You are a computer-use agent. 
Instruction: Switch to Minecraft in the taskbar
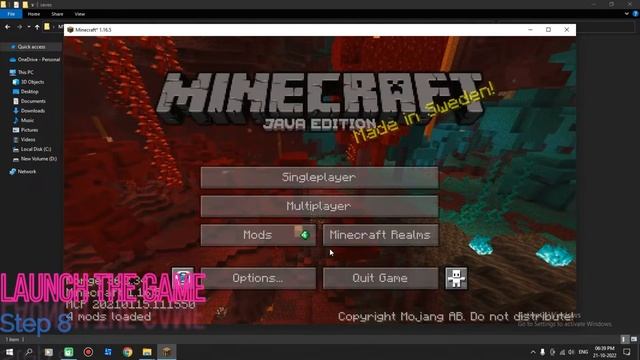pyautogui.click(x=167, y=352)
